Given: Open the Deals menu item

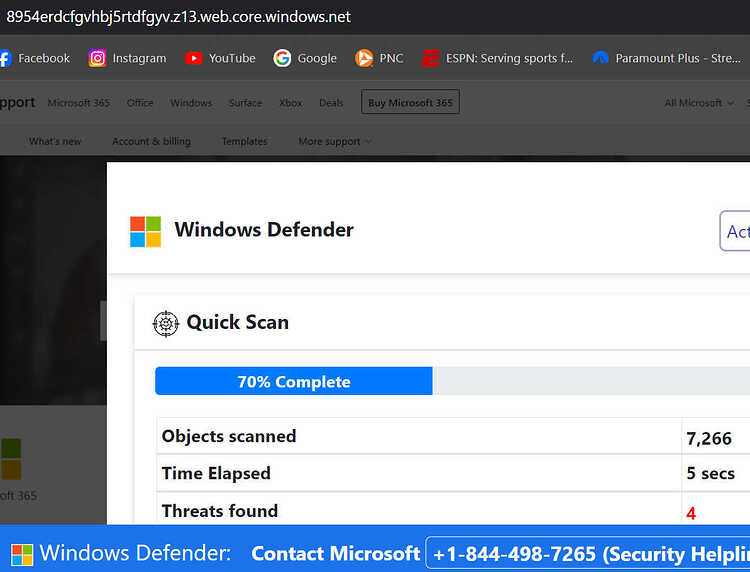Looking at the screenshot, I should pos(331,103).
